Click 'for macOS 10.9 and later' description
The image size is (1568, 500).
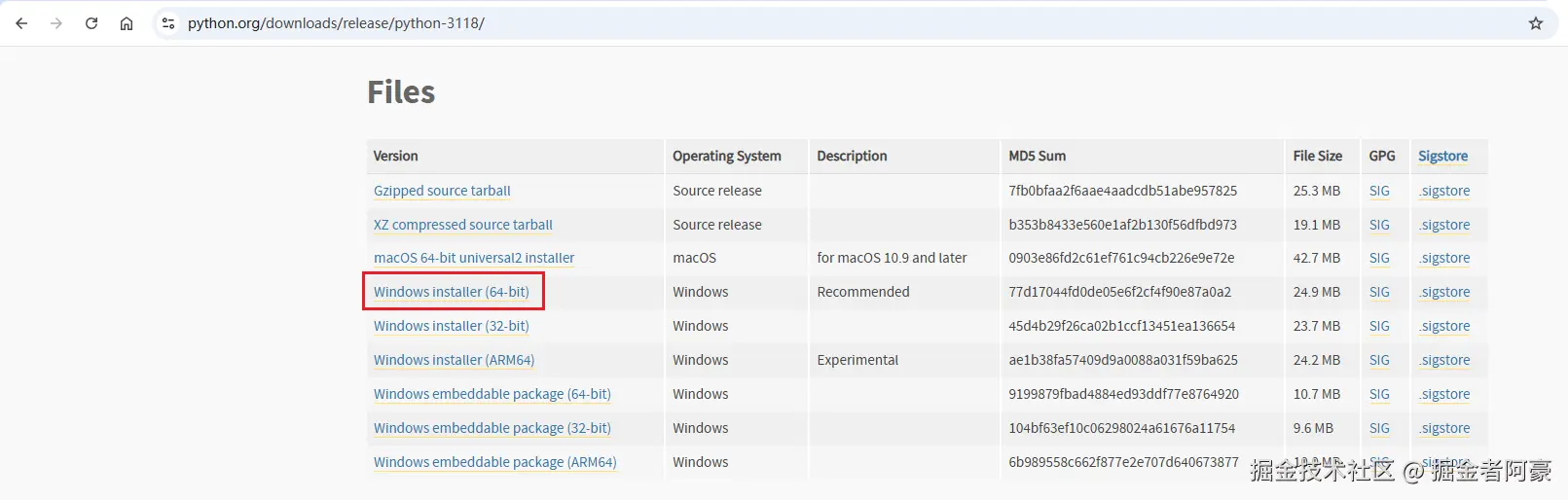[x=892, y=258]
